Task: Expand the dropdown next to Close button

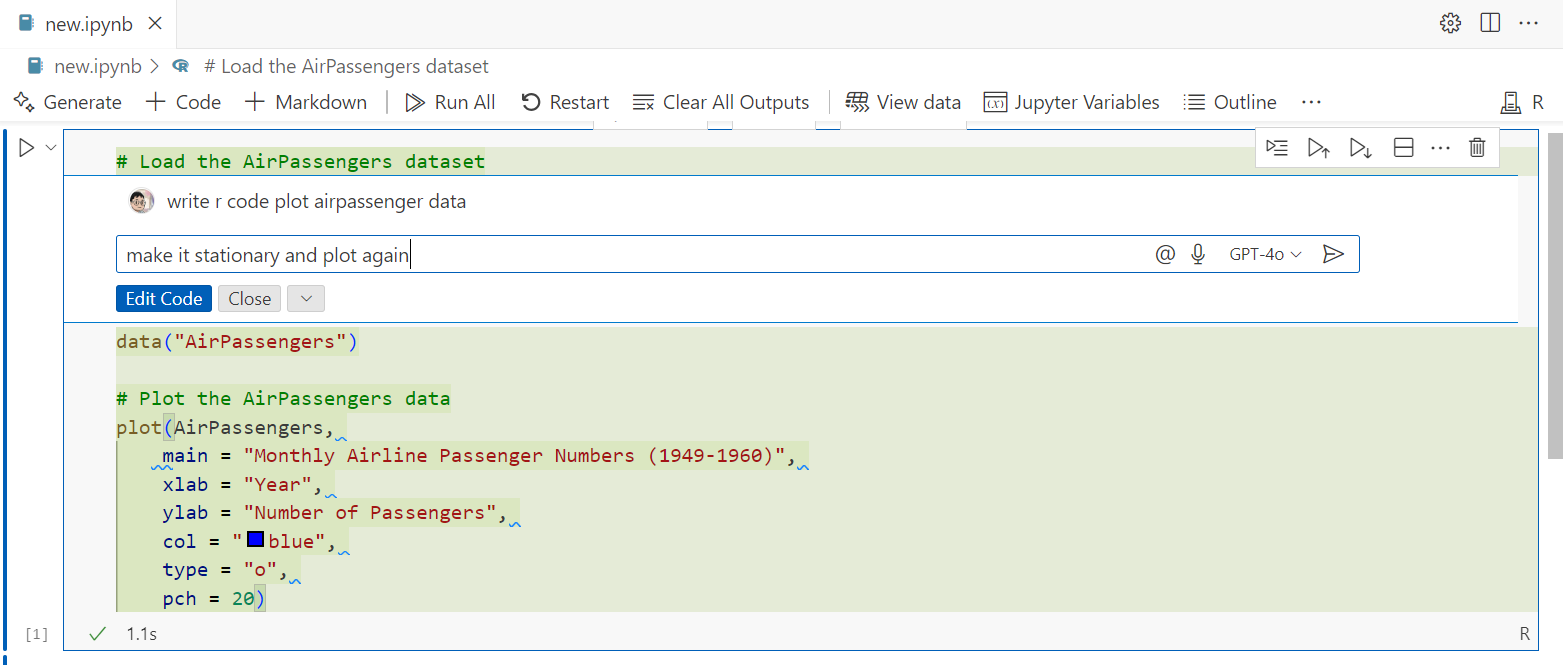Action: tap(306, 298)
